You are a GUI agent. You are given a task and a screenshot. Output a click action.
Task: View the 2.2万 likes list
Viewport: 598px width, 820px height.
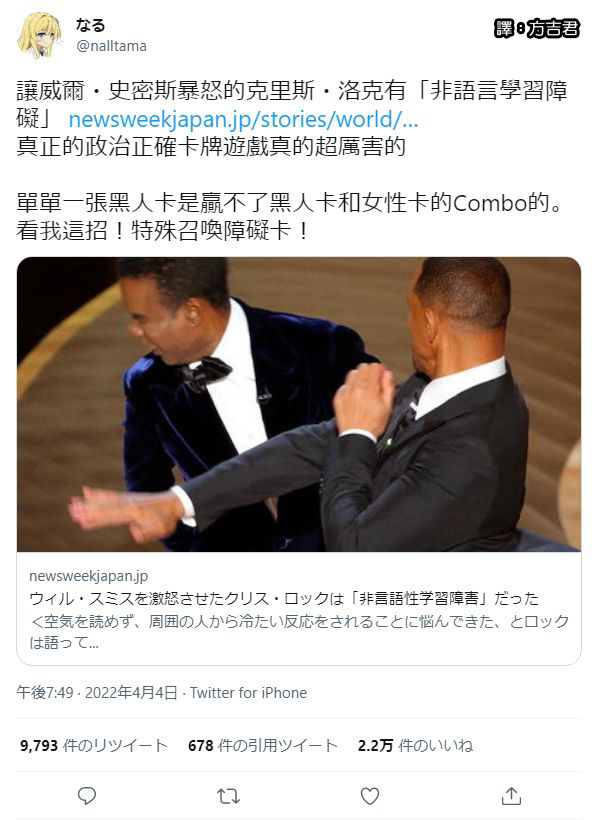tap(415, 745)
